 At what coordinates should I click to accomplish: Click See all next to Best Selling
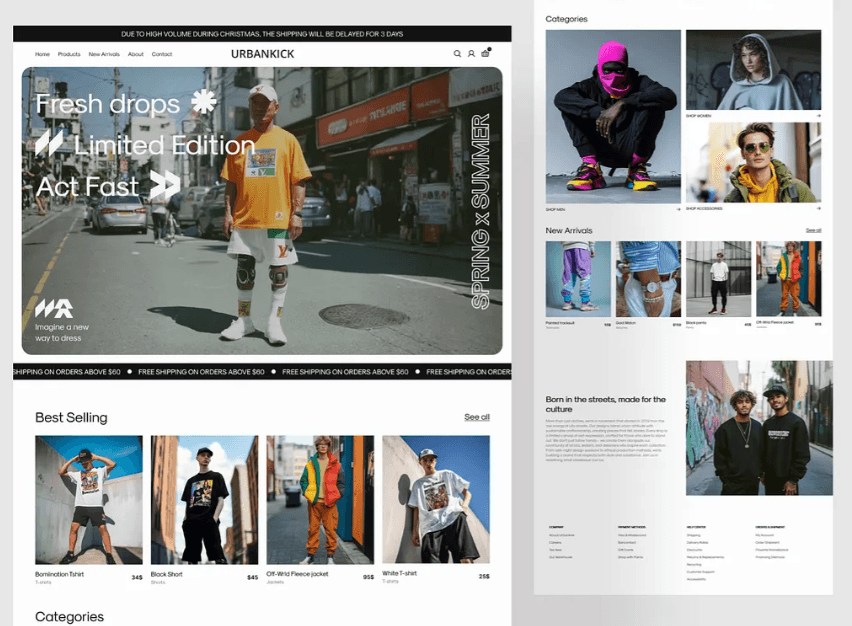point(477,417)
